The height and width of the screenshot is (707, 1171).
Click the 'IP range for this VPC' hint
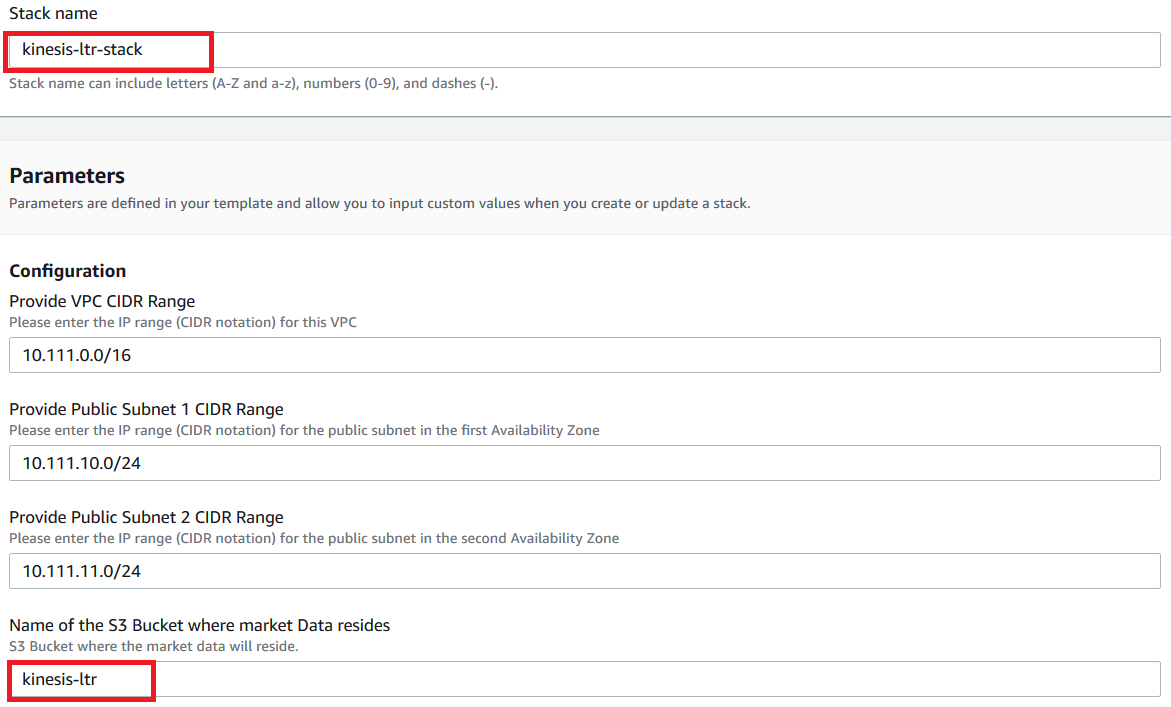click(183, 323)
